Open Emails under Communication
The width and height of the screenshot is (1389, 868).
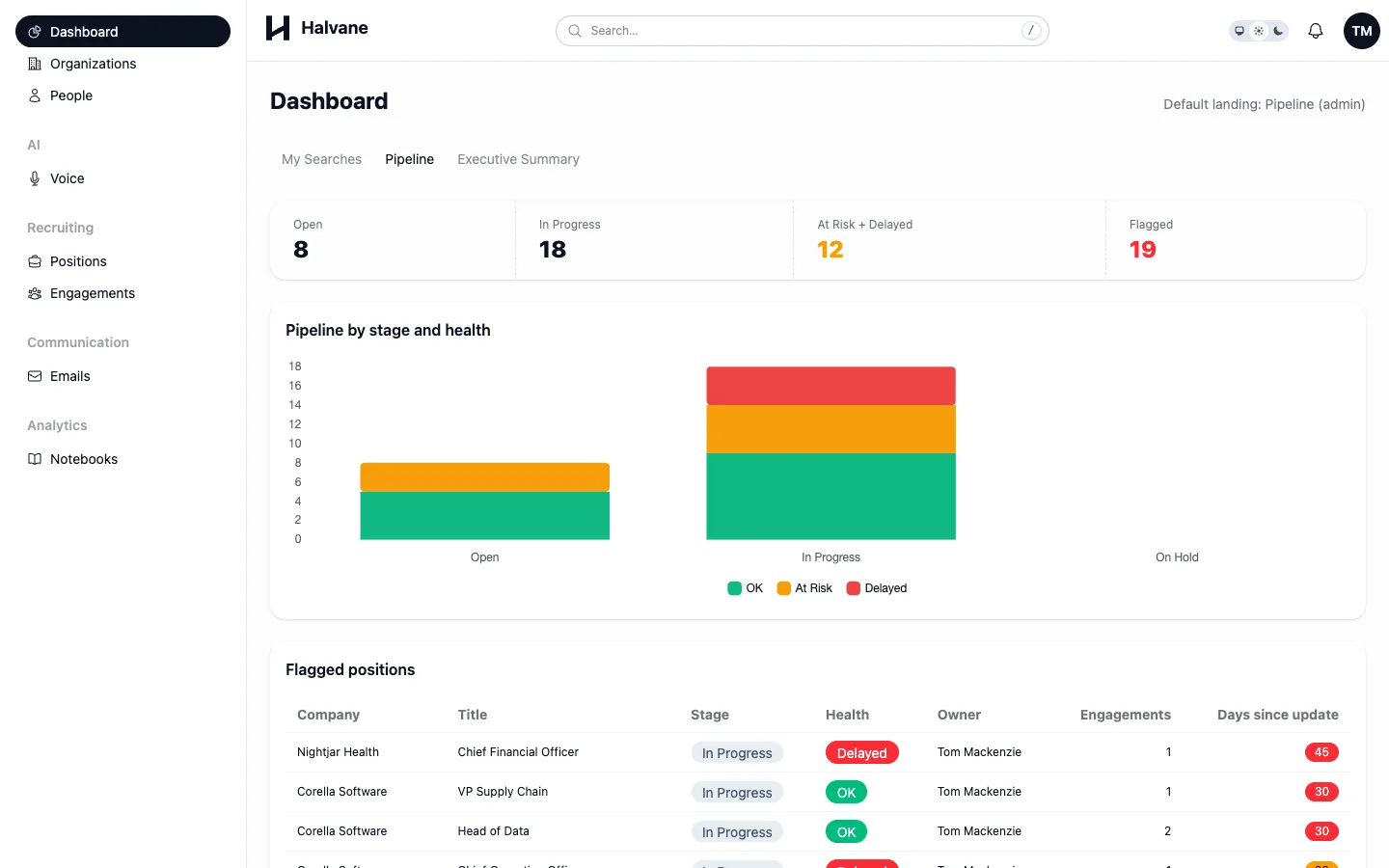[x=123, y=376]
